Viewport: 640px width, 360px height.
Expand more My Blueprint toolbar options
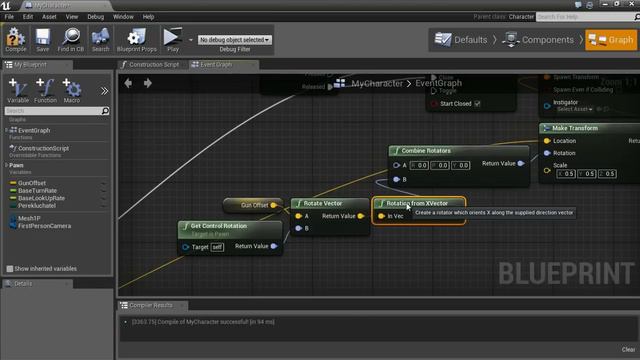[104, 91]
